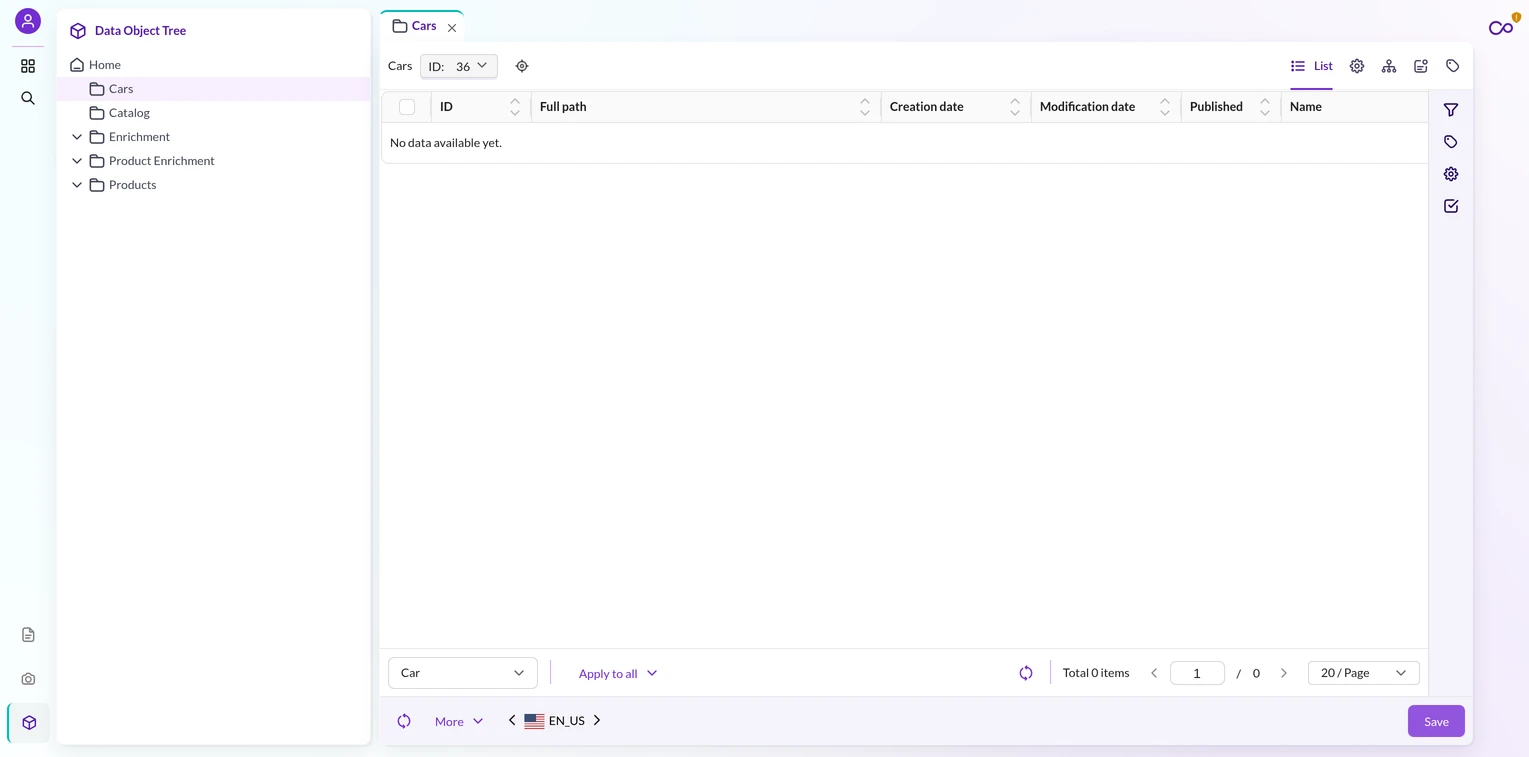The height and width of the screenshot is (757, 1529).
Task: Open the More menu in bottom bar
Action: coord(459,721)
